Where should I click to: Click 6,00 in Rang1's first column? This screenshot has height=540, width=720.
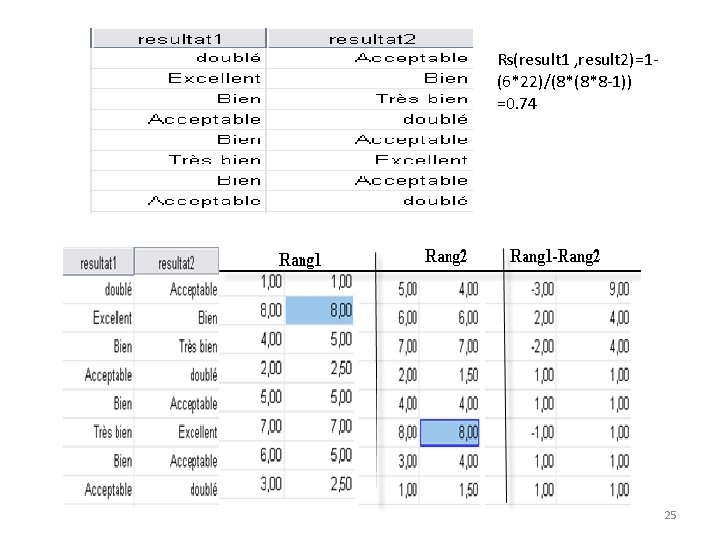(271, 455)
